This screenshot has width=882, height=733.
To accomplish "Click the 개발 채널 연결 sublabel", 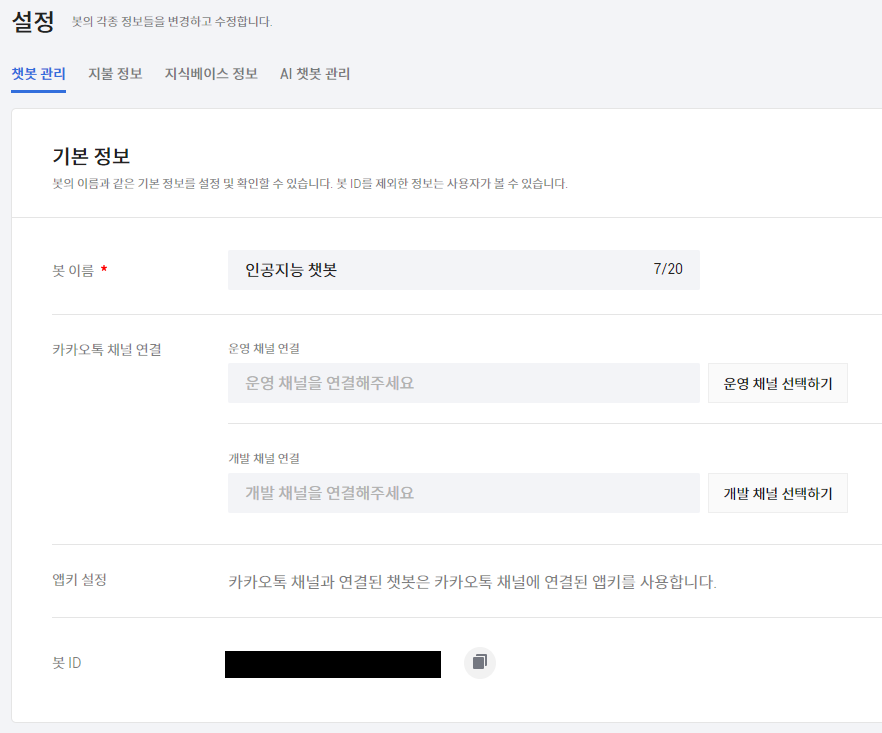I will point(264,458).
